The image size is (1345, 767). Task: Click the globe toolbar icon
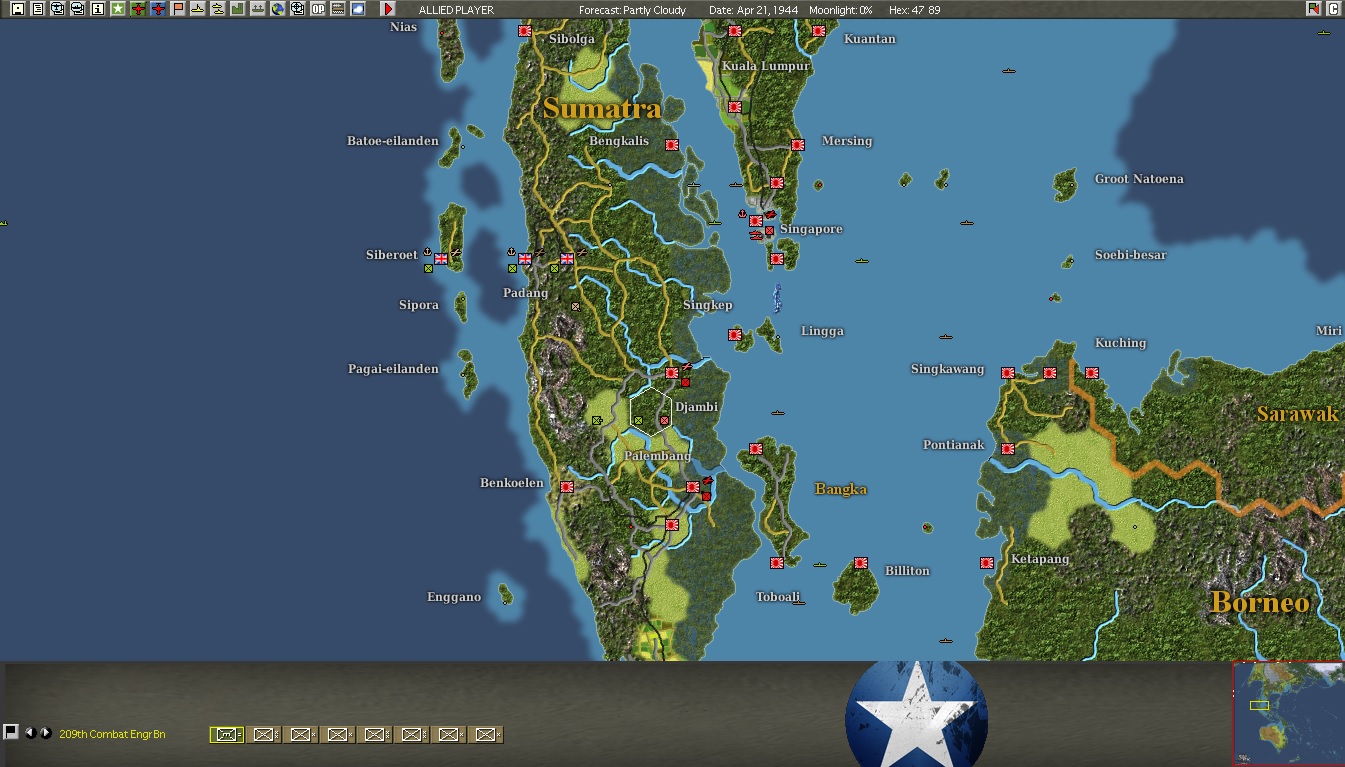[278, 9]
